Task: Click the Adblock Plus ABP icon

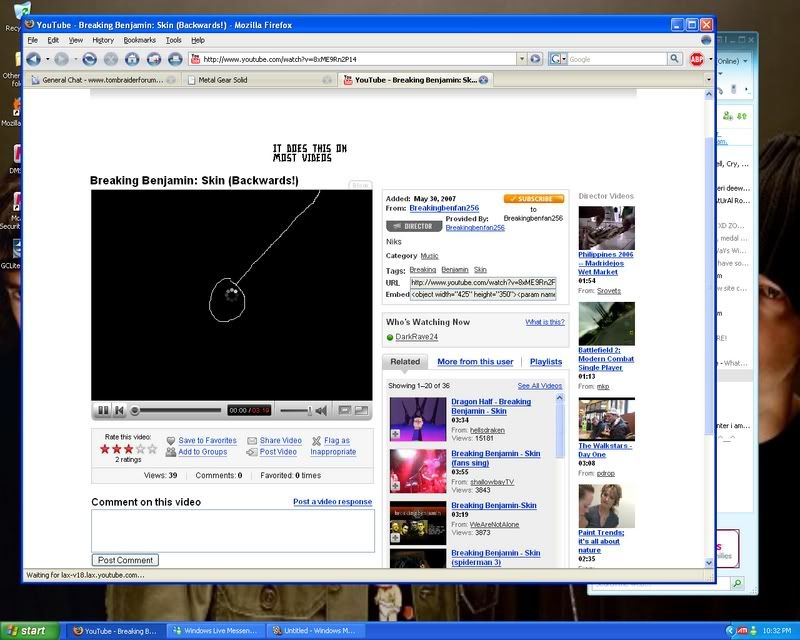Action: click(696, 59)
